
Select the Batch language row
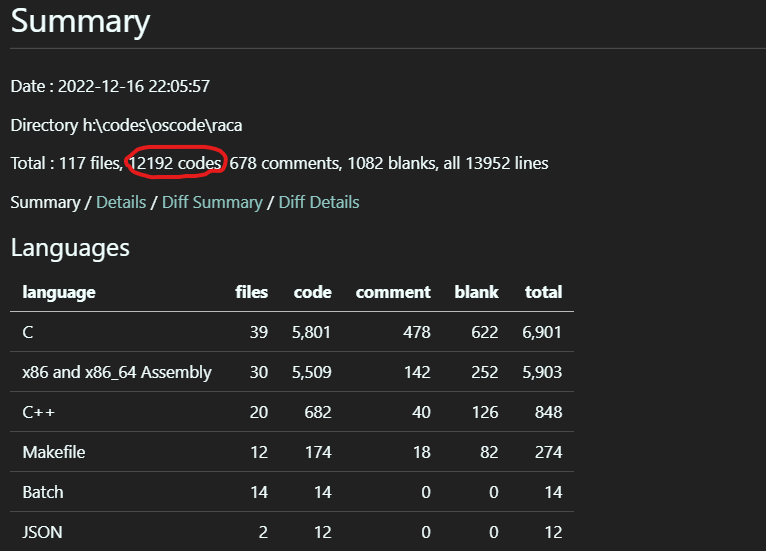[292, 492]
